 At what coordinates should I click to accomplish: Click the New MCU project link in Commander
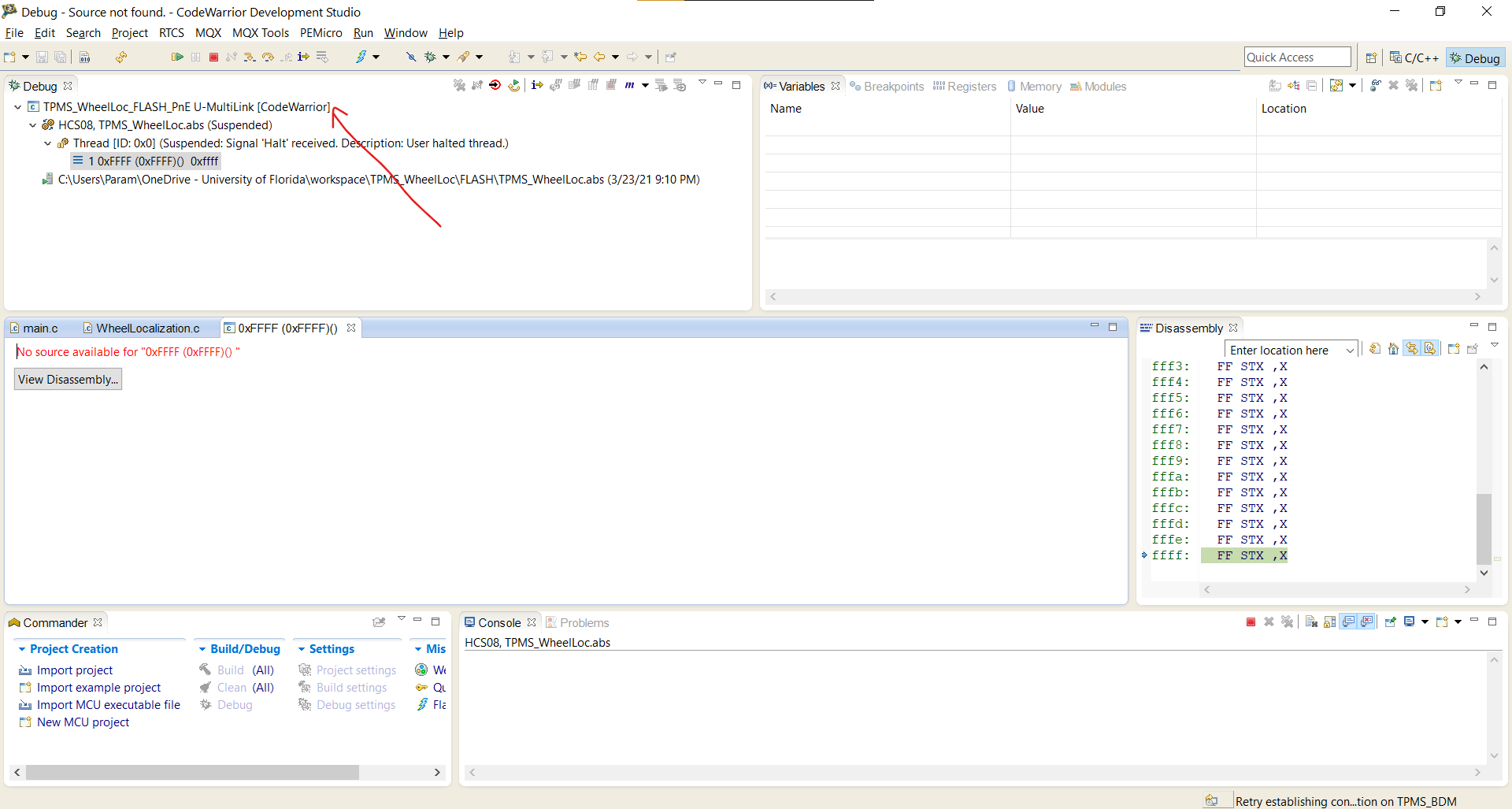(x=81, y=722)
